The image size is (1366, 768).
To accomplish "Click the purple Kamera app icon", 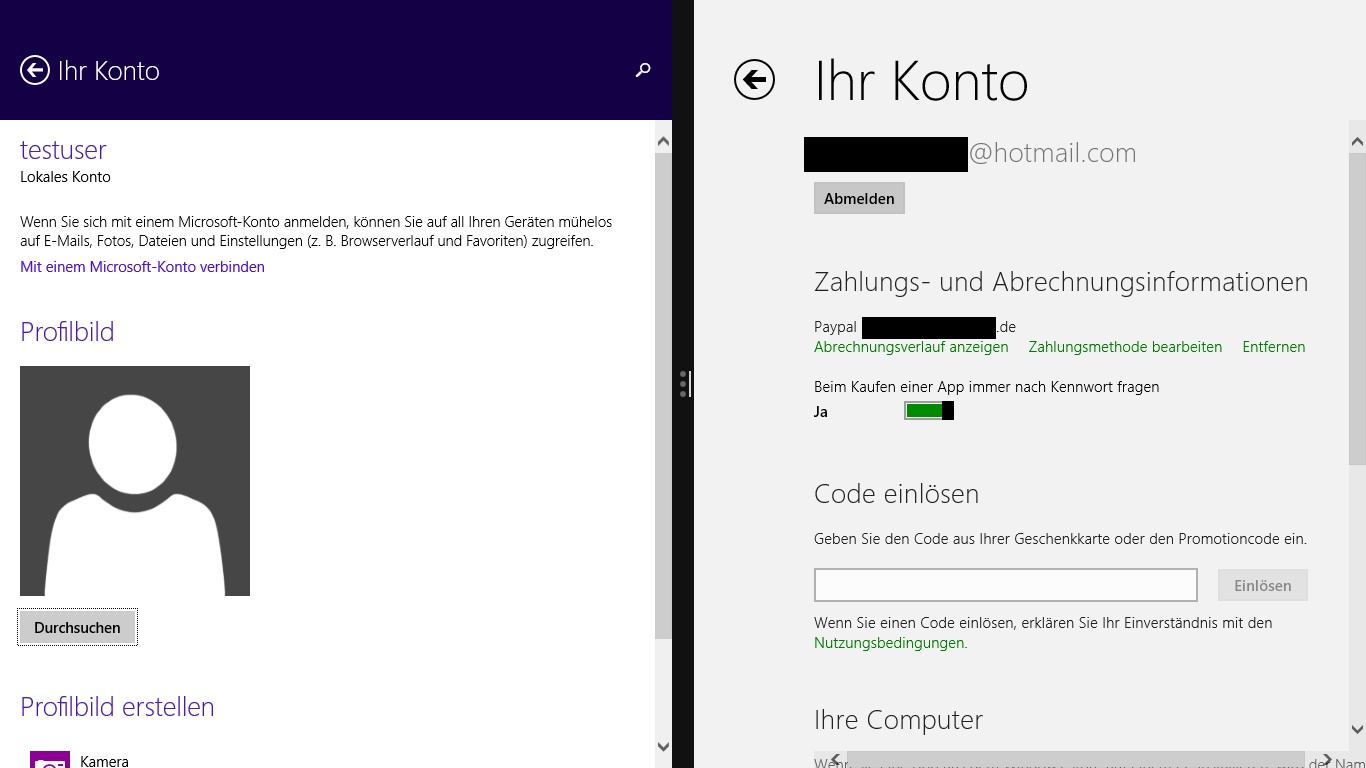I will click(50, 760).
